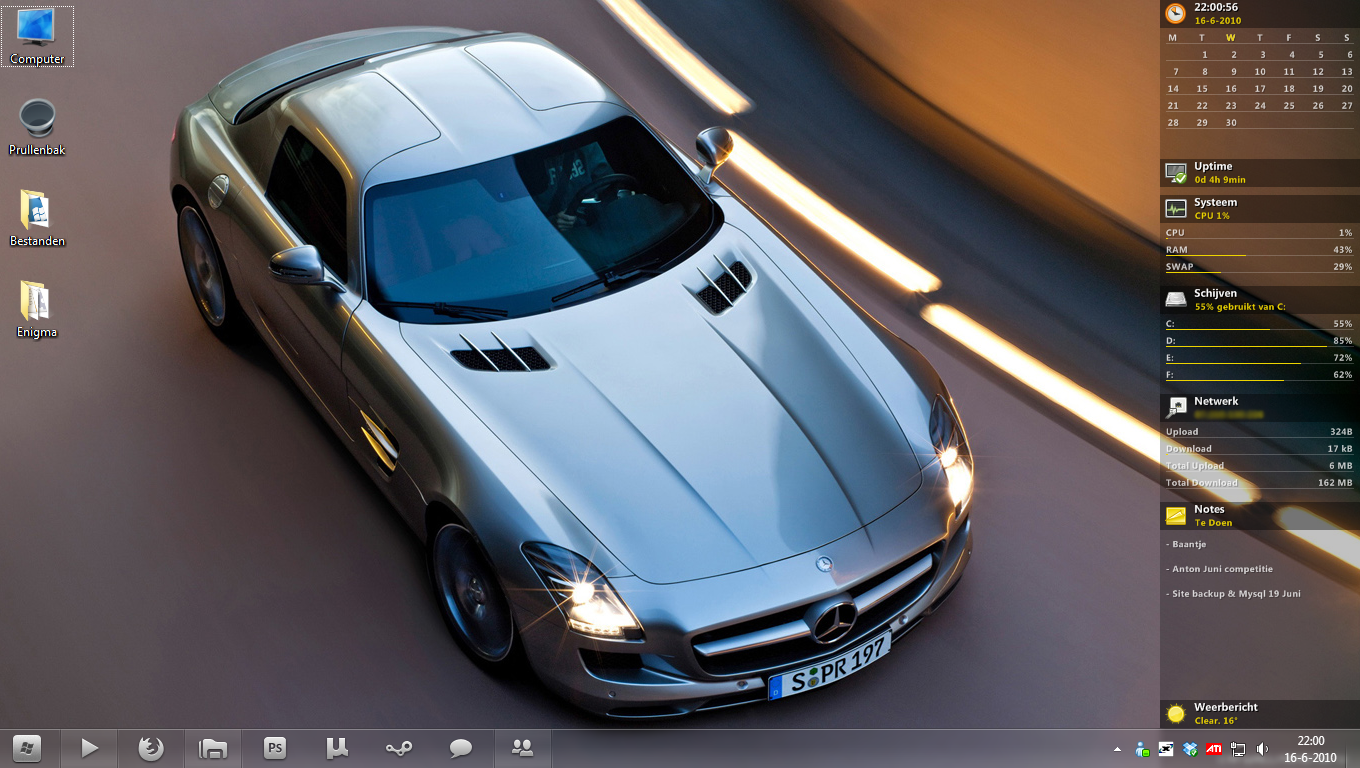Viewport: 1360px width, 768px height.
Task: Click the CPU row showing 1%
Action: coord(1259,233)
